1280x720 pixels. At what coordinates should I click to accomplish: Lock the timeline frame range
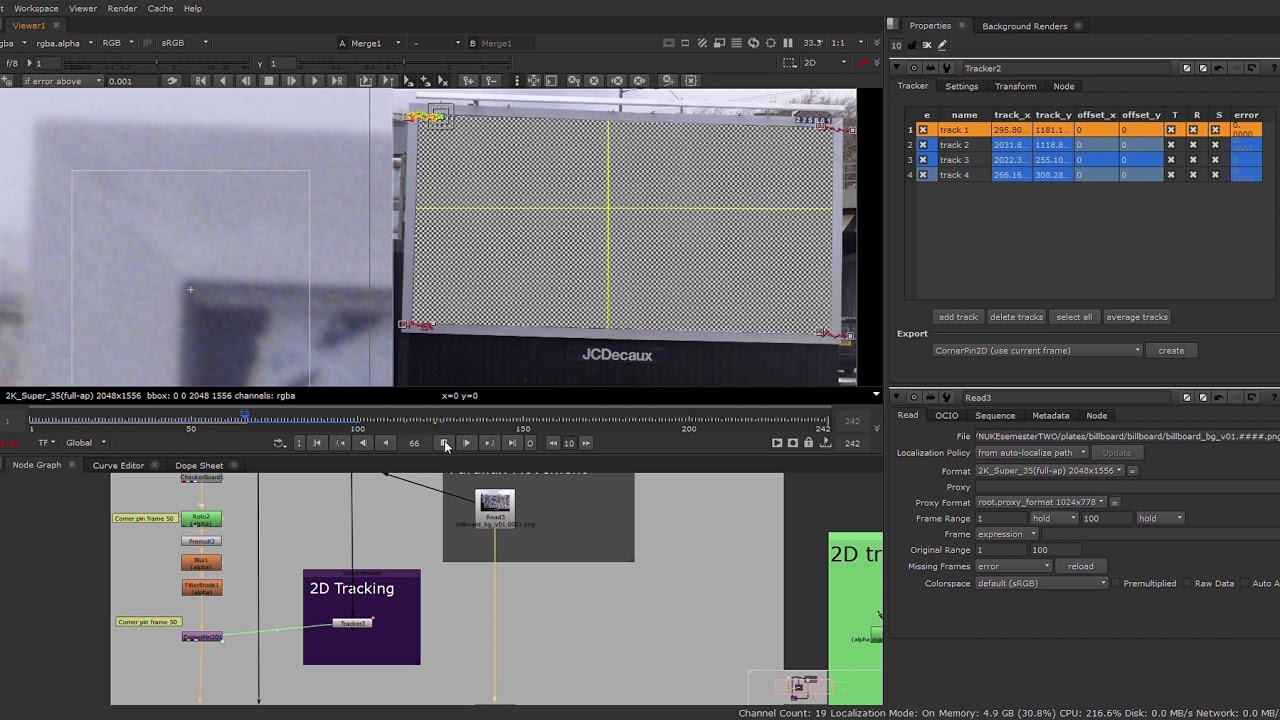809,443
